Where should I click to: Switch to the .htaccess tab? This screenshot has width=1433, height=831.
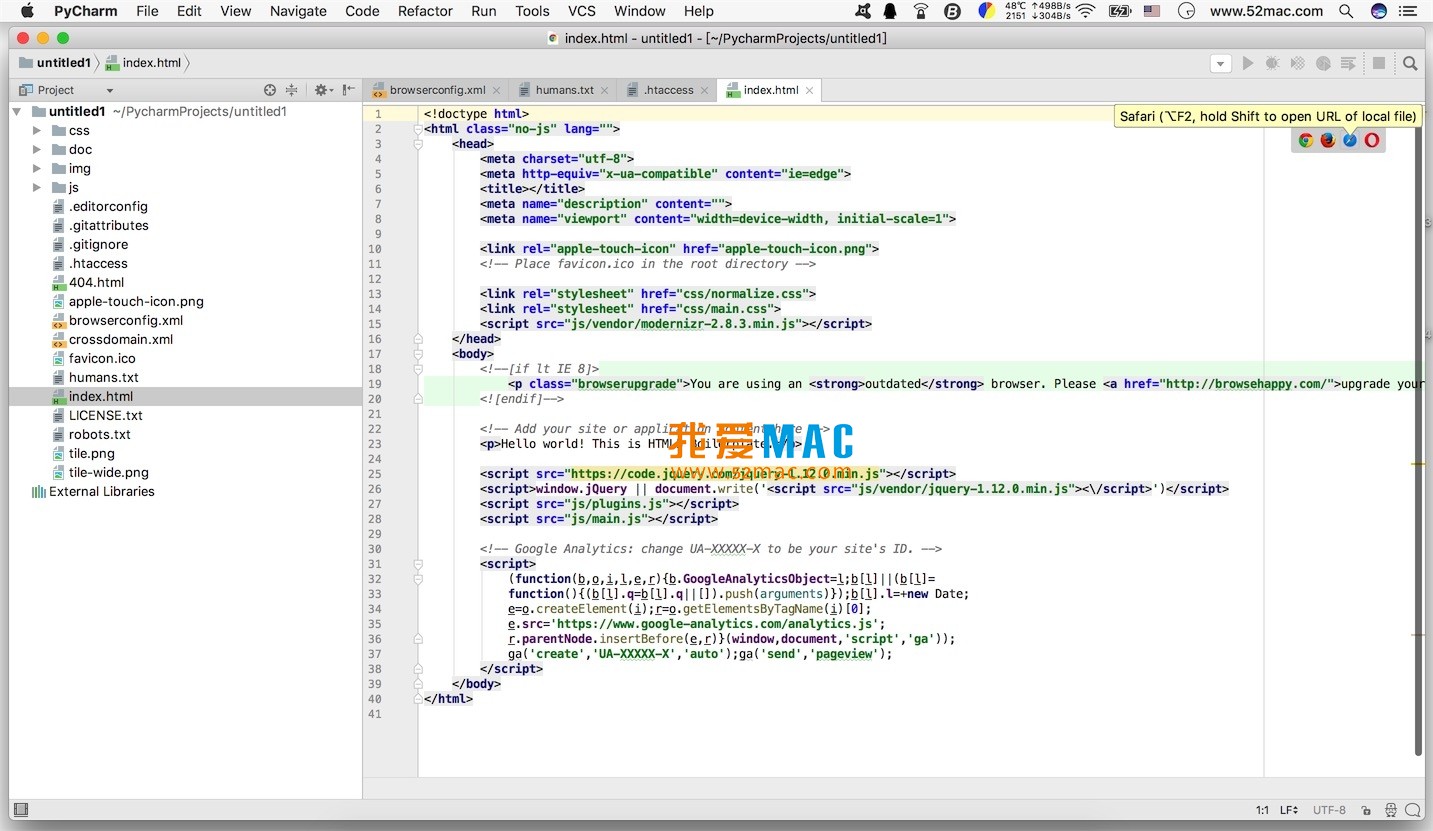(x=668, y=90)
